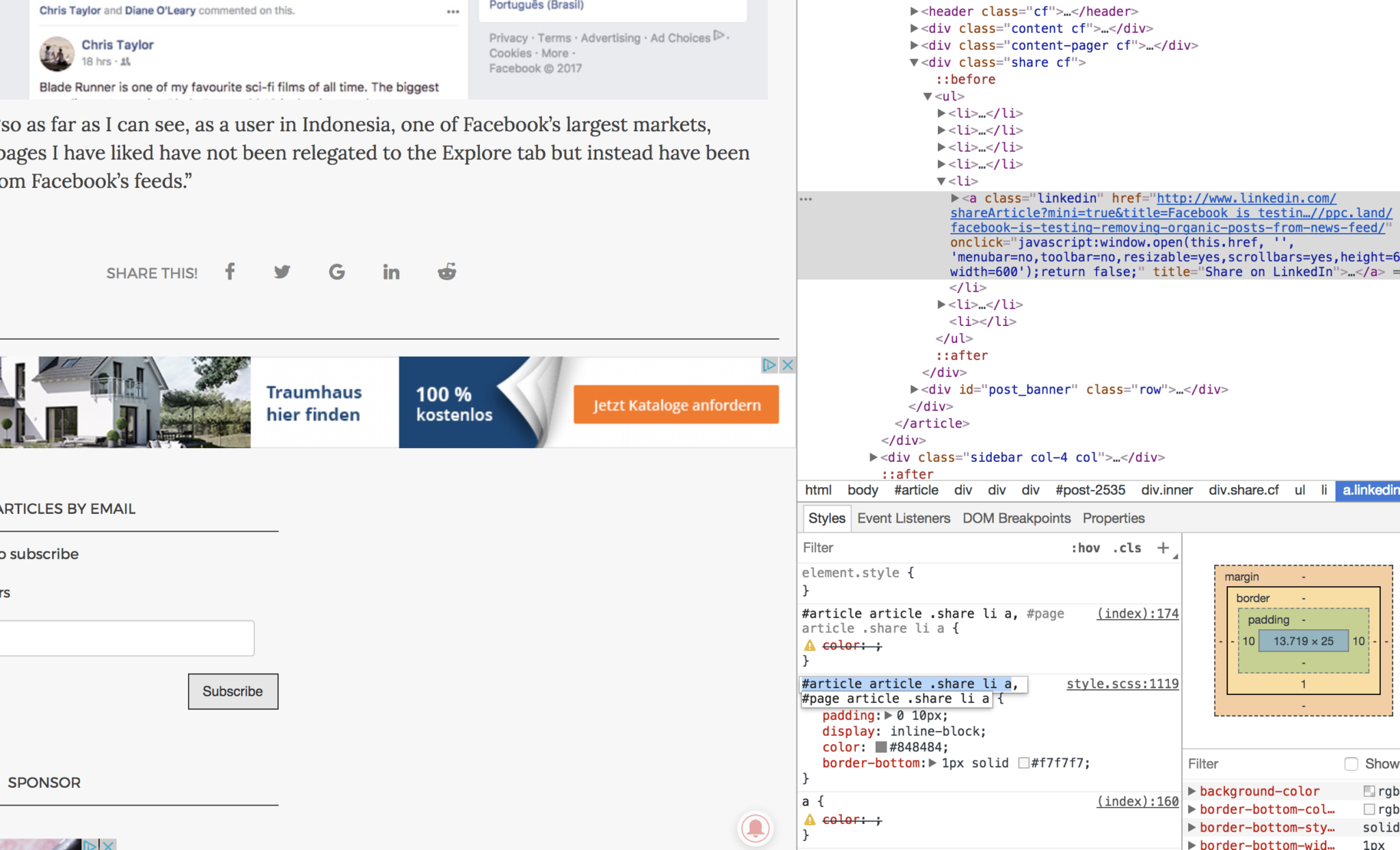The width and height of the screenshot is (1400, 850).
Task: Share the article via Google icon
Action: [x=336, y=272]
